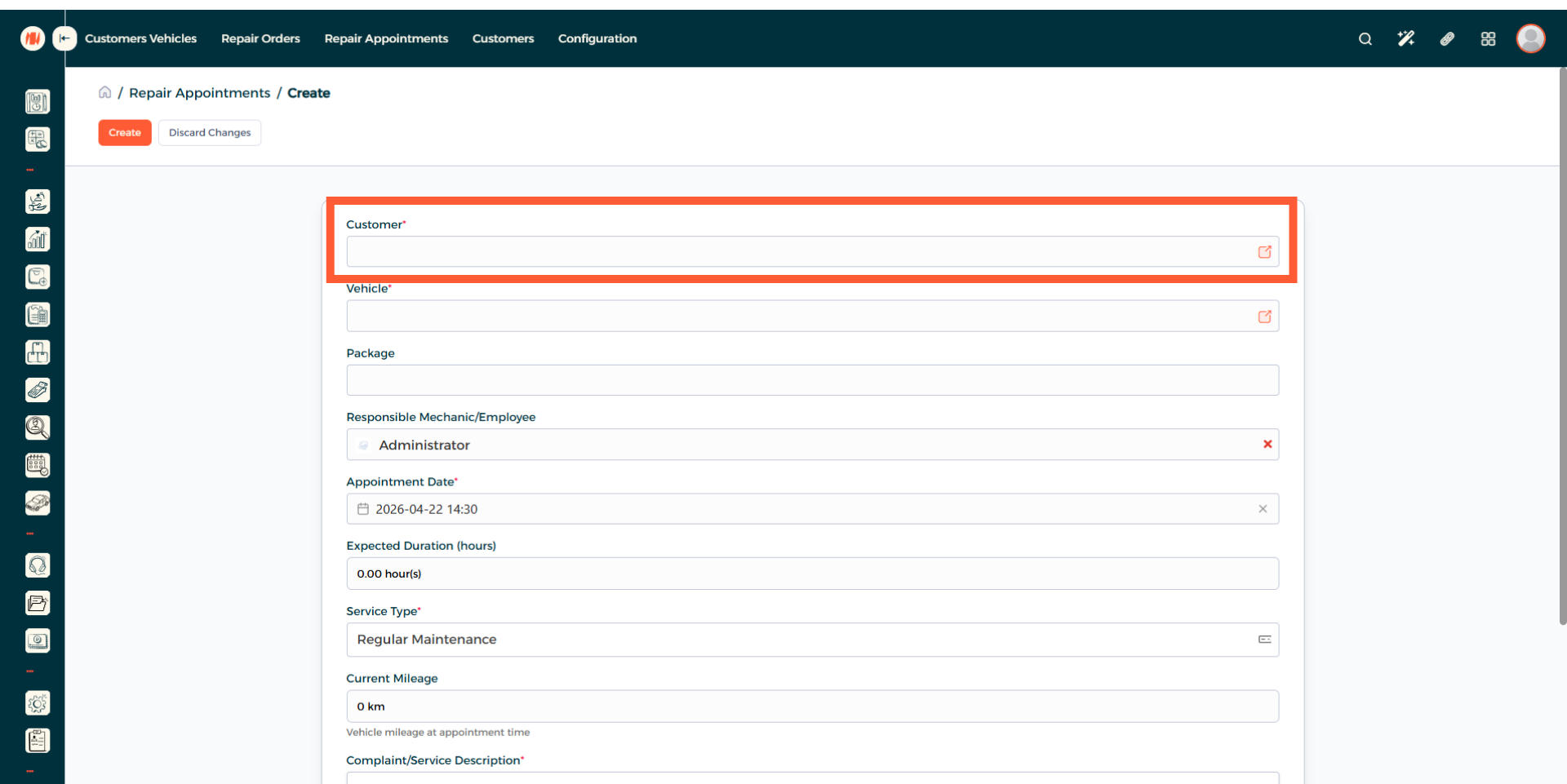This screenshot has height=784, width=1567.
Task: Click the magic wand icon
Action: pos(1405,39)
